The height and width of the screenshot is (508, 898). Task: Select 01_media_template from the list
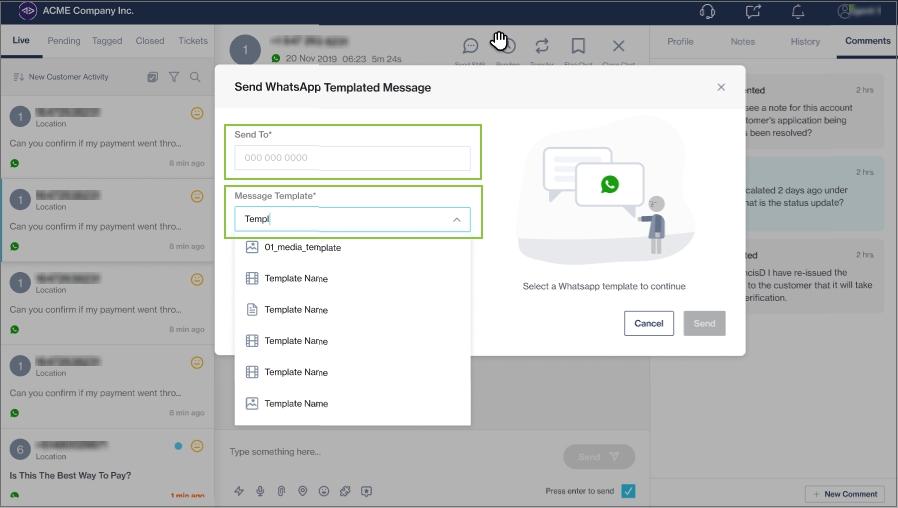point(302,247)
